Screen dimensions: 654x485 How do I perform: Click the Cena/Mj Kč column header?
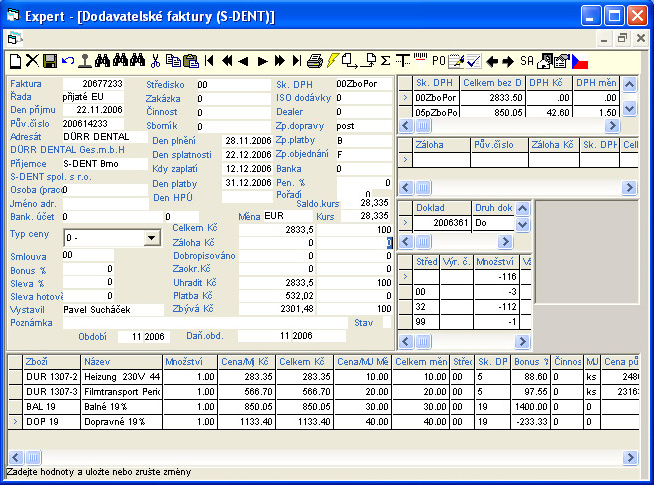244,361
